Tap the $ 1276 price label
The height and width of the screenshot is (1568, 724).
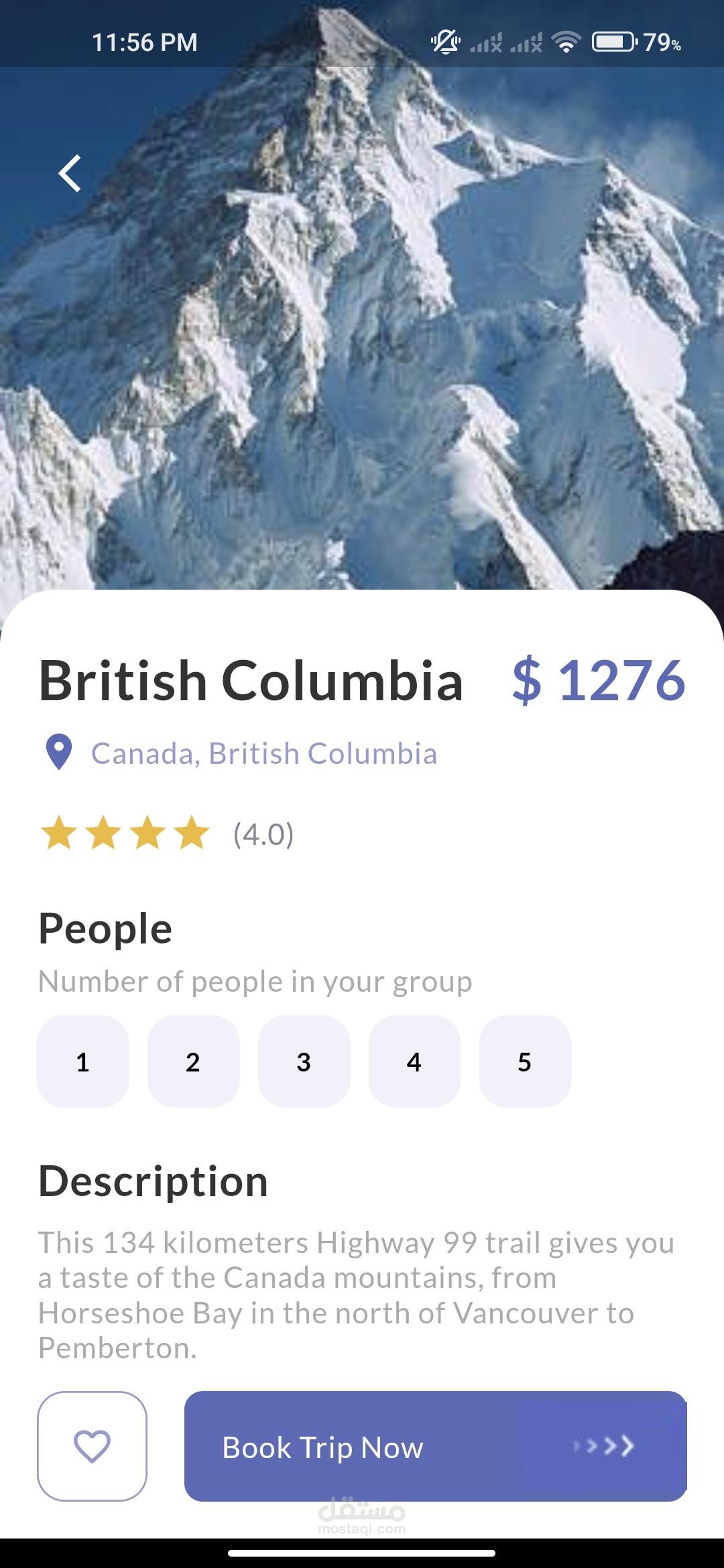[x=599, y=681]
